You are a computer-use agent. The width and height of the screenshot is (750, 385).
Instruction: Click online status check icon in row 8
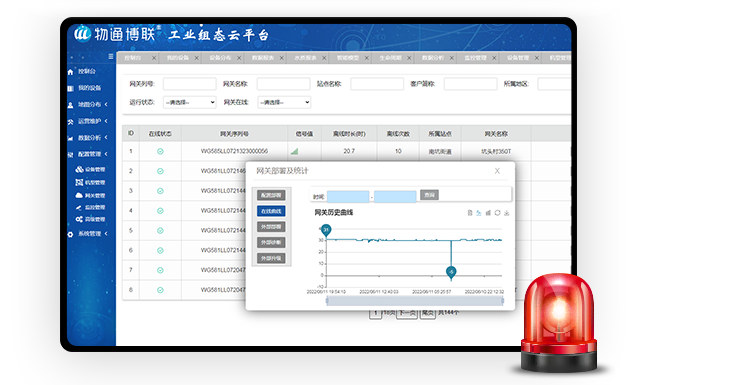(x=160, y=290)
